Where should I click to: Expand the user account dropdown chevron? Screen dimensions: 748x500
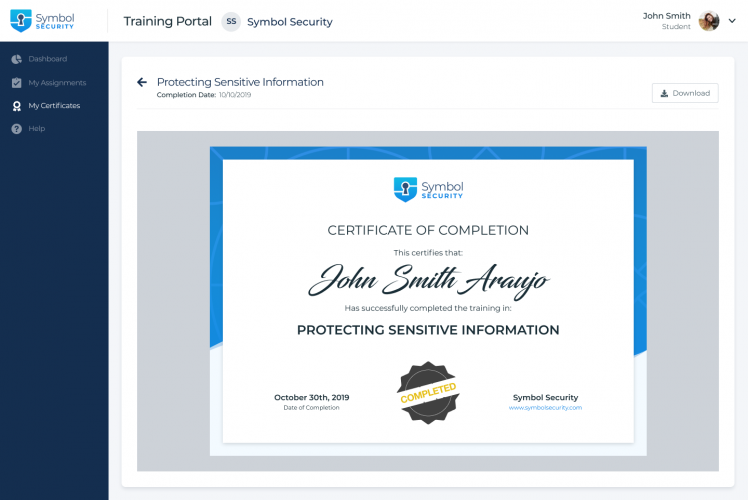732,21
